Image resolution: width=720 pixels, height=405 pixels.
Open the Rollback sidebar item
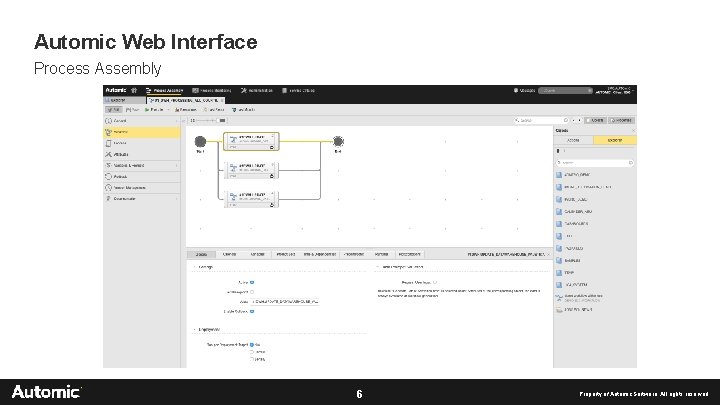(x=142, y=176)
